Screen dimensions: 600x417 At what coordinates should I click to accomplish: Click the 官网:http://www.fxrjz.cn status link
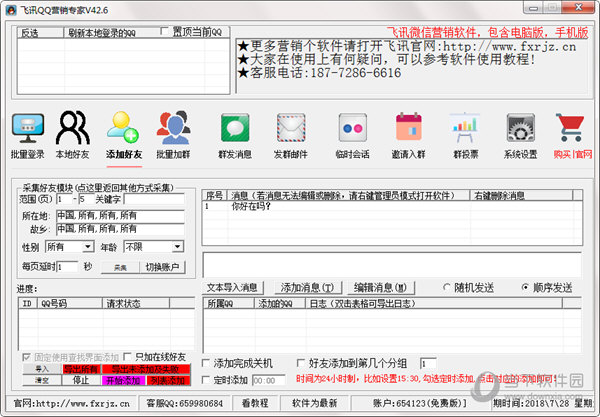pos(72,403)
